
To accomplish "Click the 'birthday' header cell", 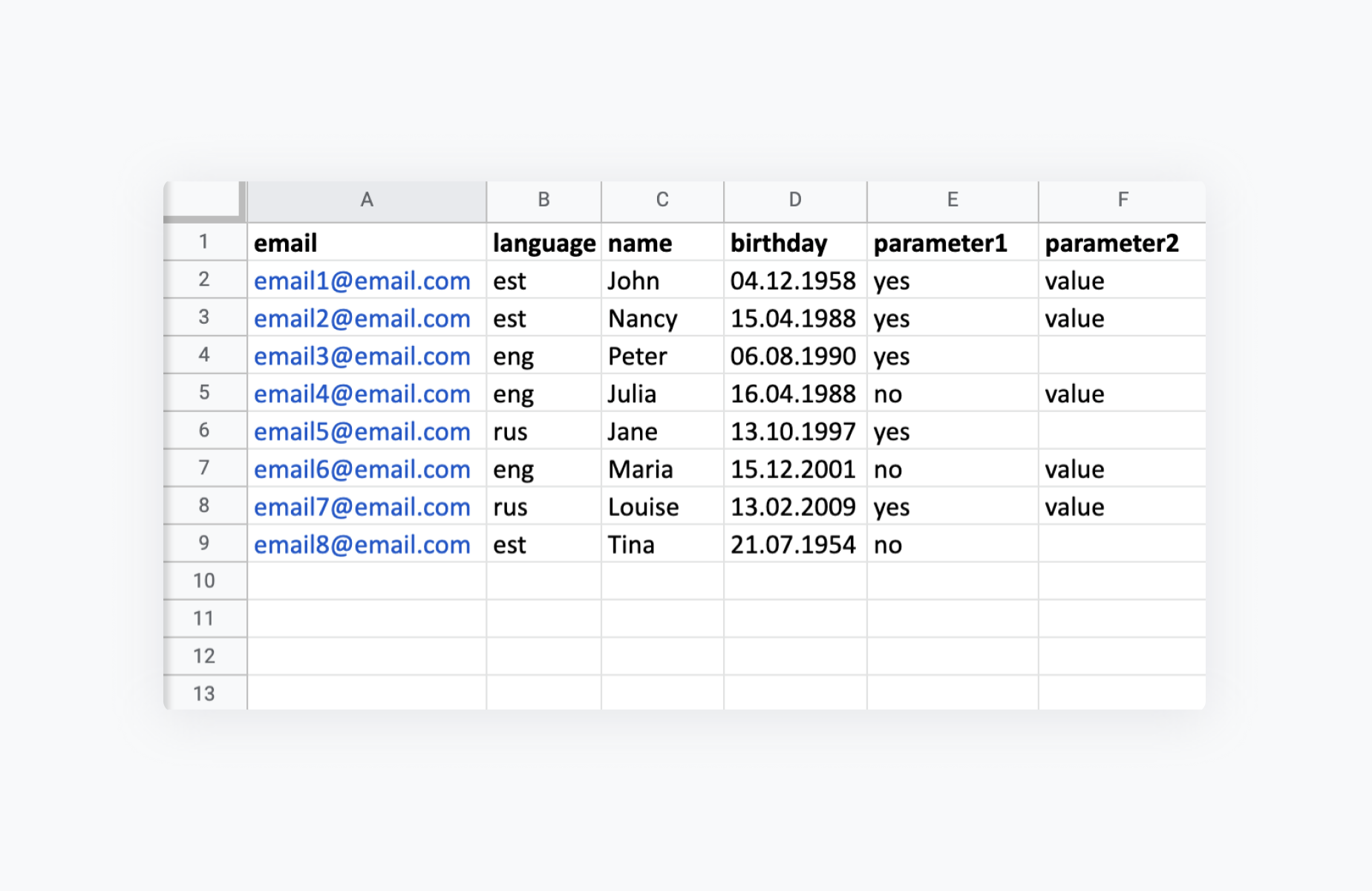I will click(x=795, y=242).
